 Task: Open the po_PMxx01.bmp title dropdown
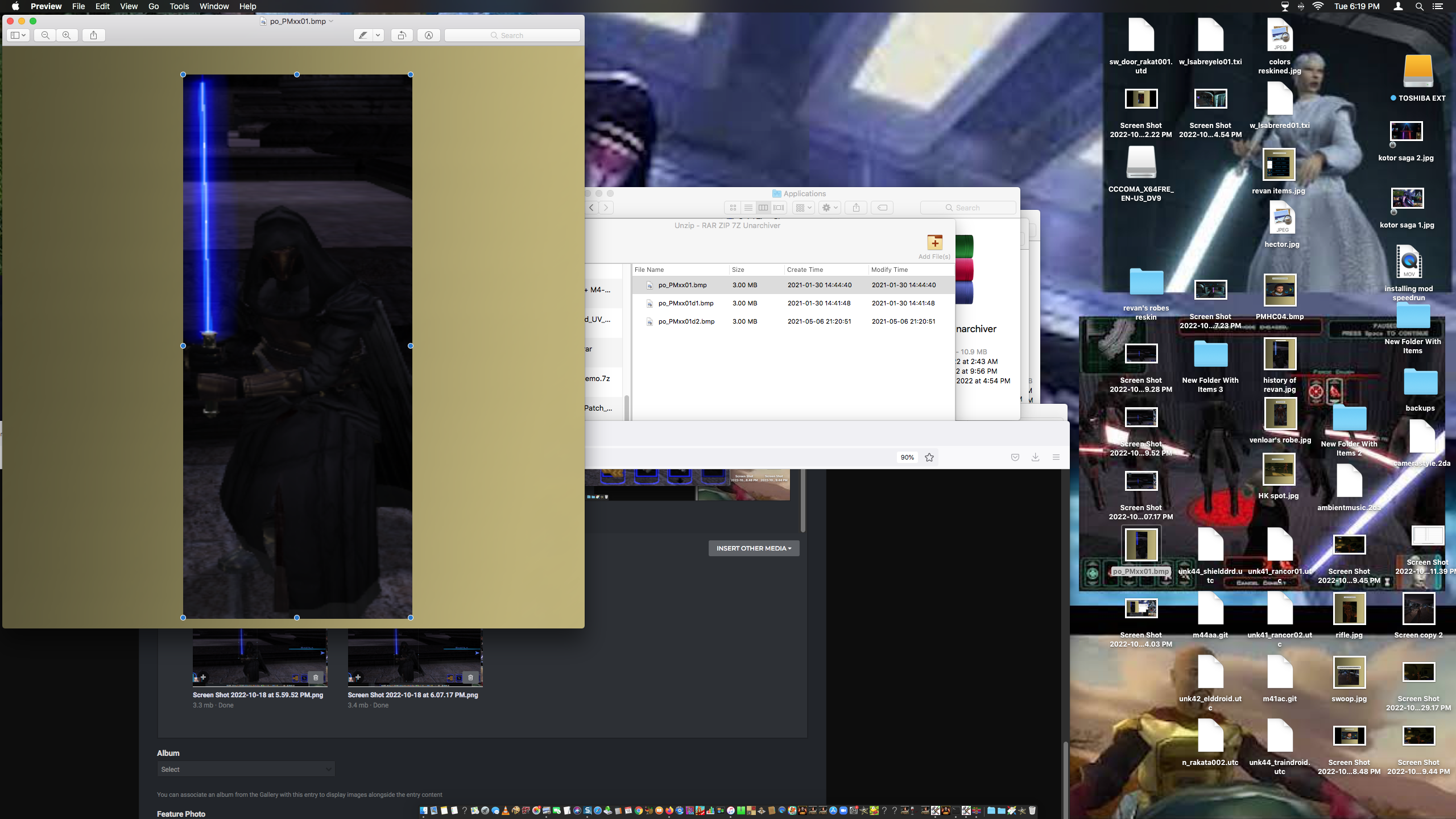tap(330, 21)
